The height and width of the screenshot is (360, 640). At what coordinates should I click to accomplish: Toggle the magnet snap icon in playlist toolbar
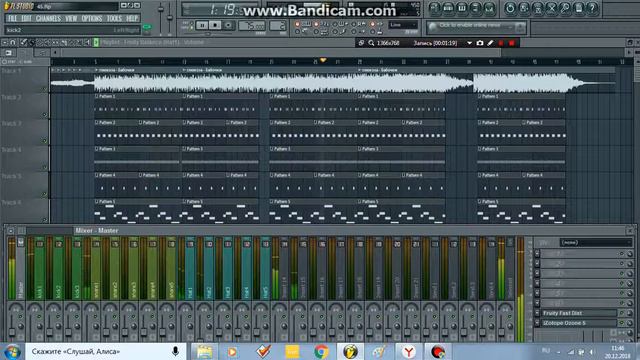pyautogui.click(x=13, y=42)
